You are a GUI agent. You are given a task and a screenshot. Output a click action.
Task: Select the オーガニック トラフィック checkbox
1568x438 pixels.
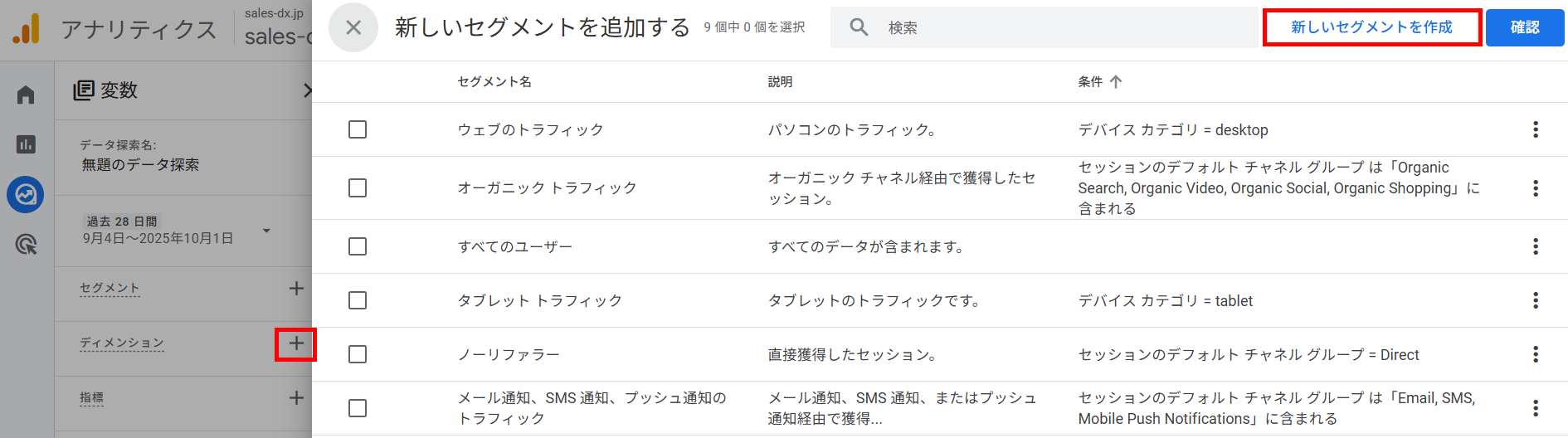(358, 188)
